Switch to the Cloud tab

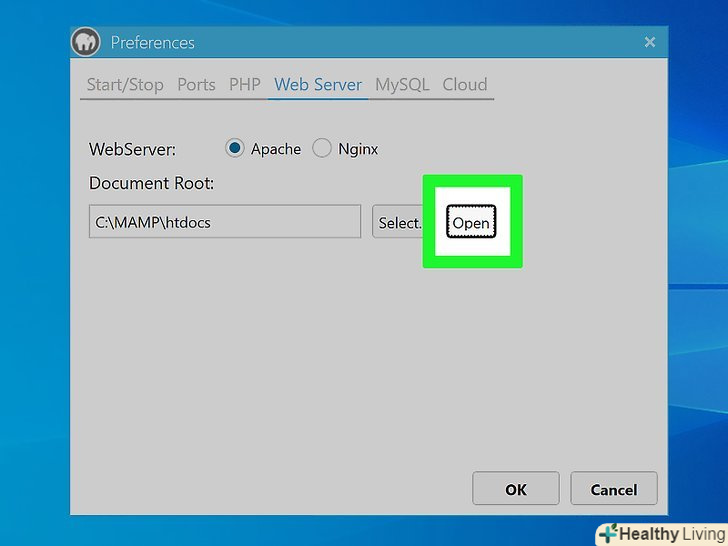coord(465,84)
